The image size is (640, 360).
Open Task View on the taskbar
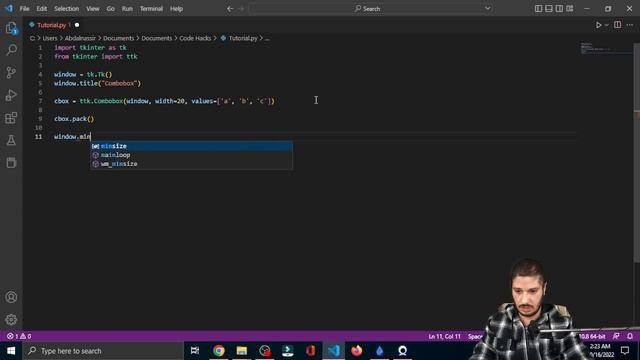pyautogui.click(x=195, y=351)
